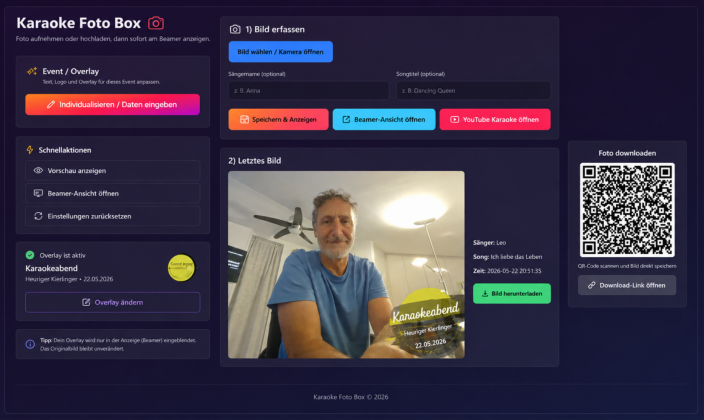Open the blue Beamer-Ansicht öffnen button
Viewport: 704px width, 420px height.
384,119
